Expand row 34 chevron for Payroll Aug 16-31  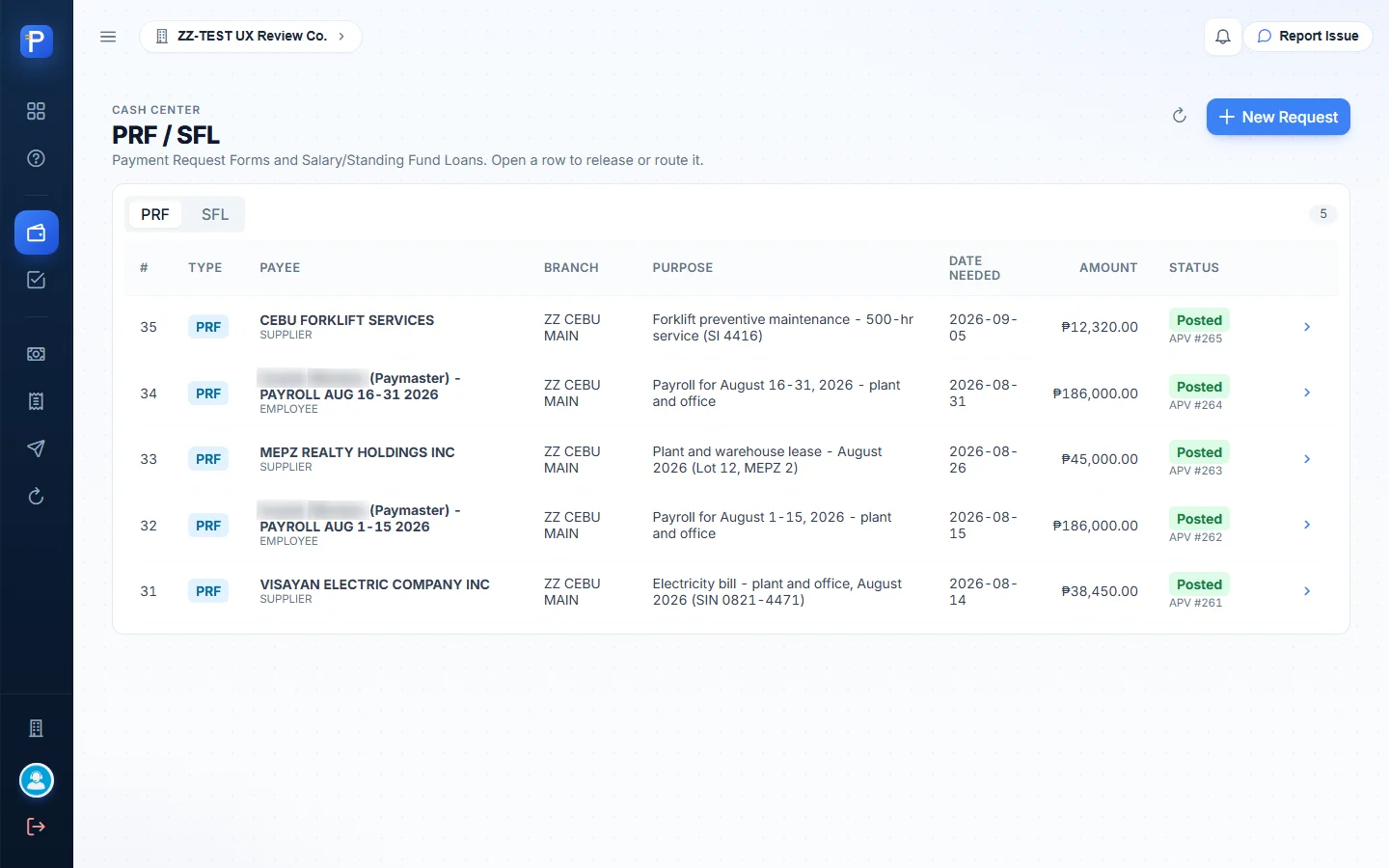[1307, 393]
